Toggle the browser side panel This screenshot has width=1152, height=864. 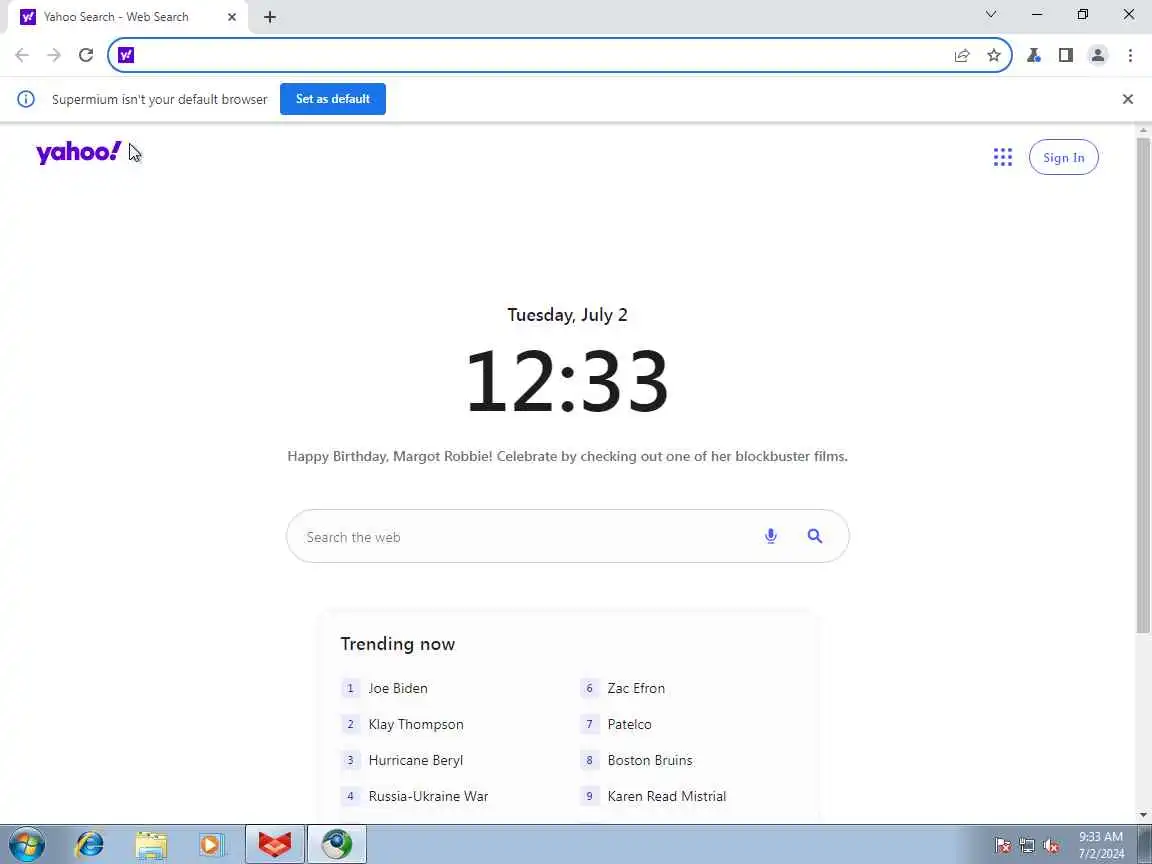pos(1066,55)
